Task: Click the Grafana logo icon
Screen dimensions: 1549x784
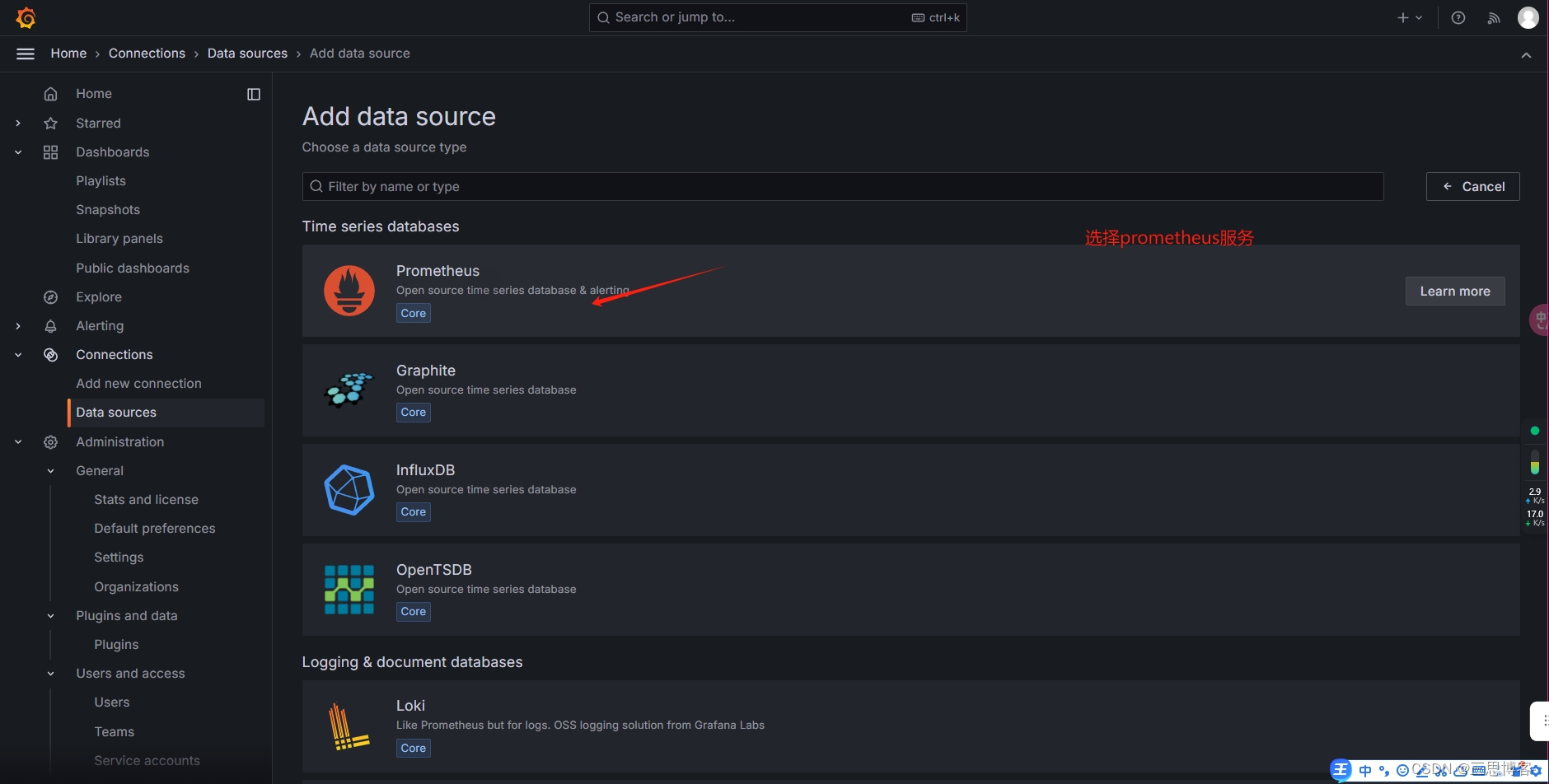Action: tap(26, 17)
